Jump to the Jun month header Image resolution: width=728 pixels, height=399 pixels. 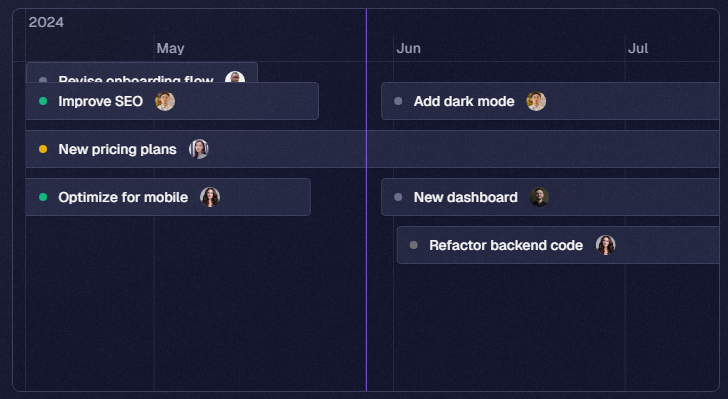click(409, 48)
